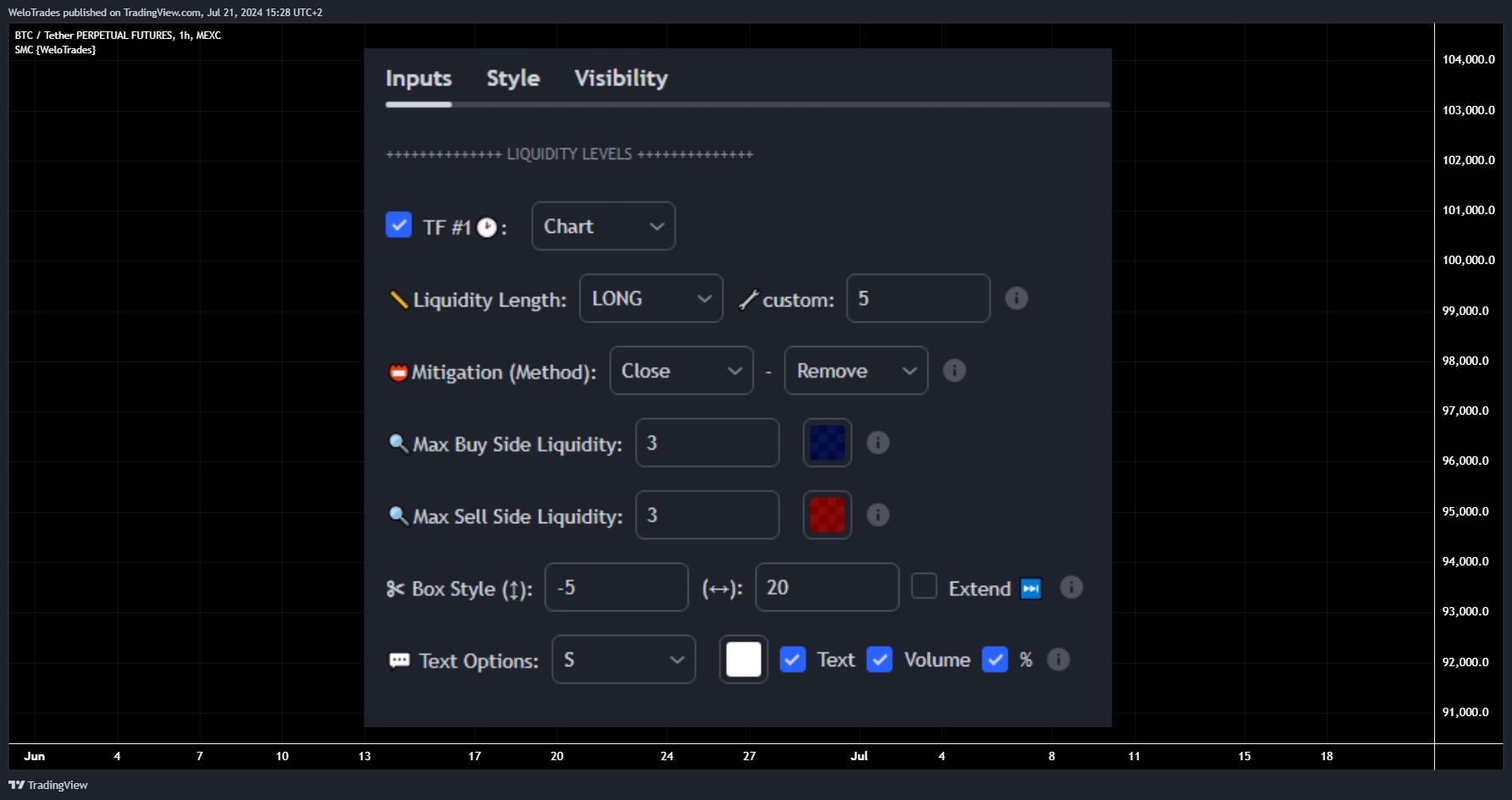This screenshot has width=1512, height=800.
Task: Click the Max Sell Side Liquidity input
Action: (707, 515)
